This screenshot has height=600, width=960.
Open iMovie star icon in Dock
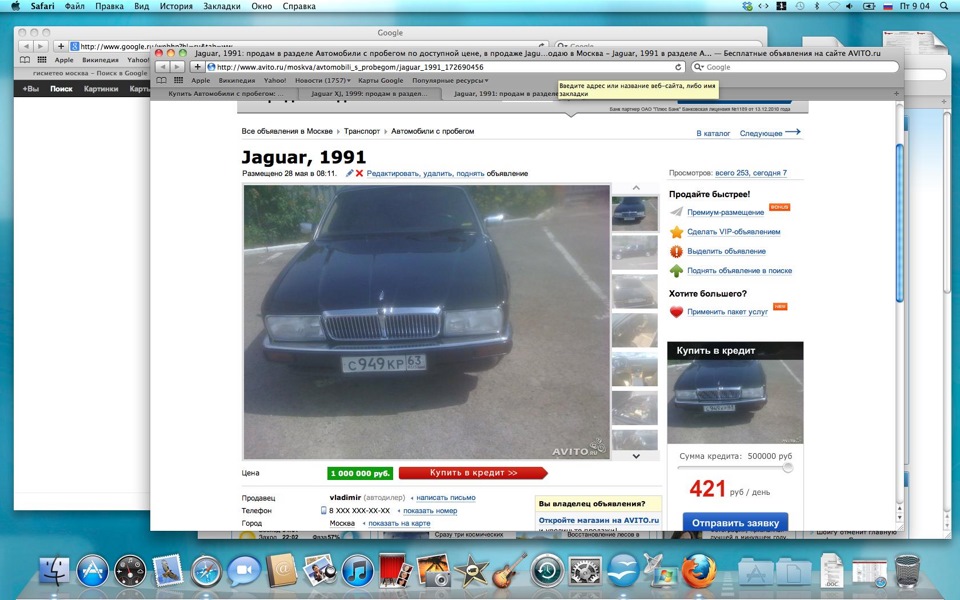click(x=471, y=570)
